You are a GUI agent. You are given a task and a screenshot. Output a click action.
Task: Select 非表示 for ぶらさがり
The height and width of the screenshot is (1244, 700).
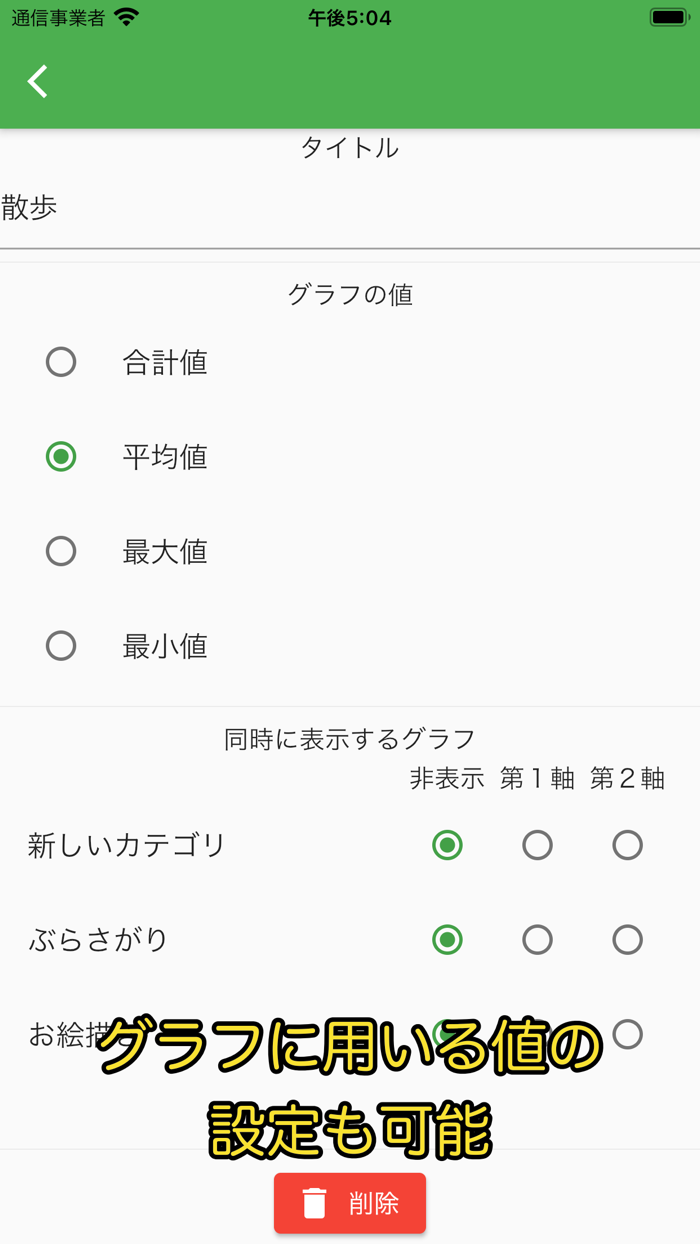point(447,939)
